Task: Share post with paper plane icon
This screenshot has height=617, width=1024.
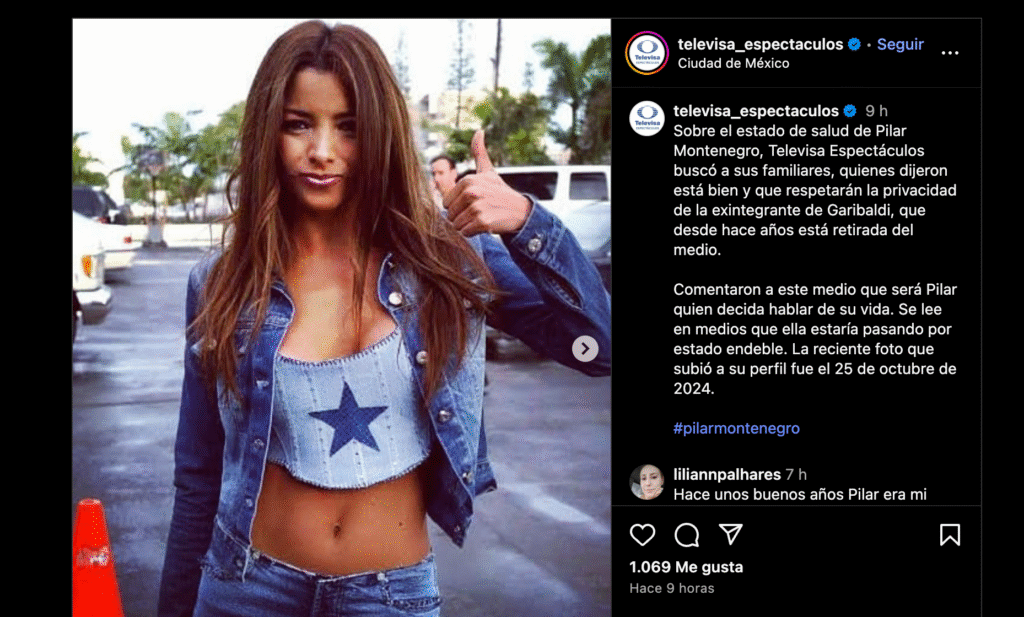Action: point(730,535)
